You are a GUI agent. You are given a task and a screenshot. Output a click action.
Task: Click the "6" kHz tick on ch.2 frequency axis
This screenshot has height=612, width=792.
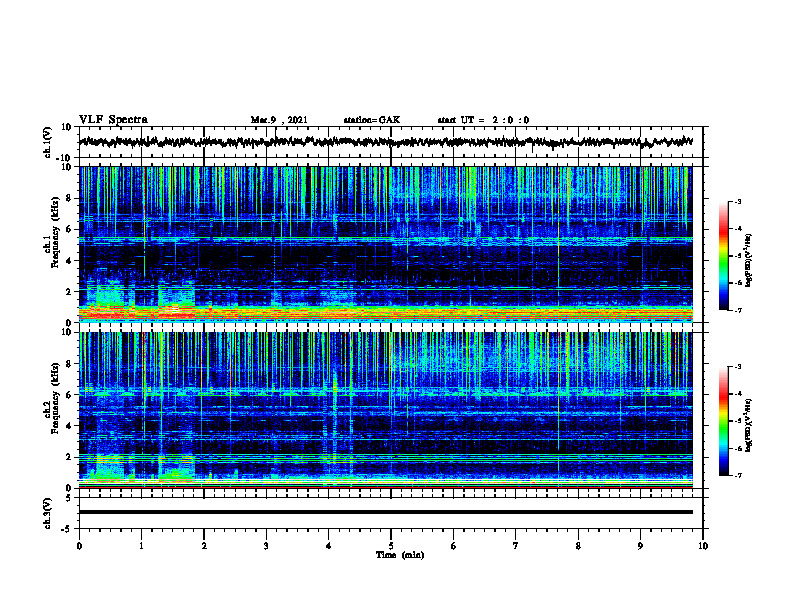69,394
